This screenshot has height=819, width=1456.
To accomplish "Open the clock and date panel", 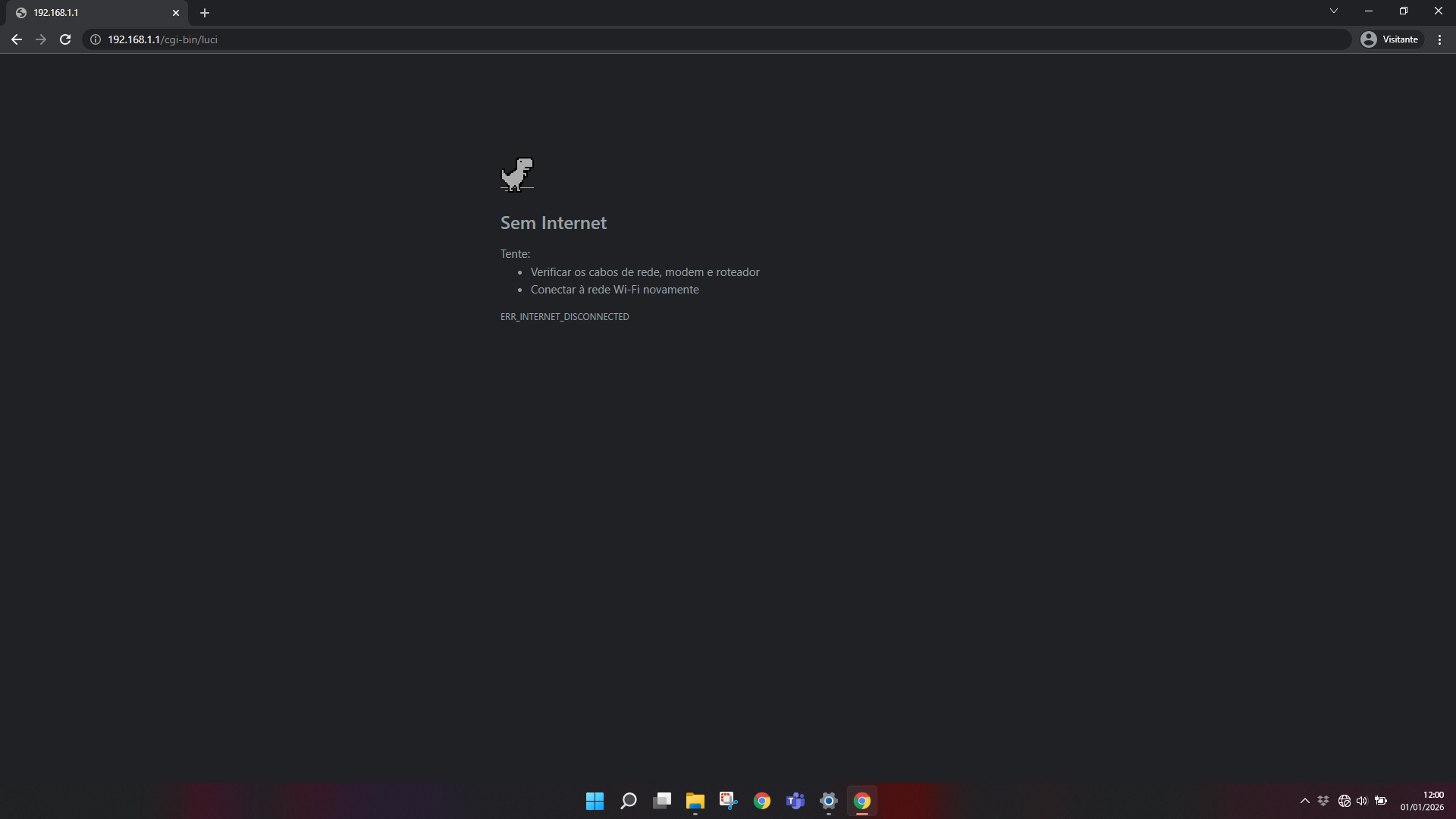I will pos(1422,801).
